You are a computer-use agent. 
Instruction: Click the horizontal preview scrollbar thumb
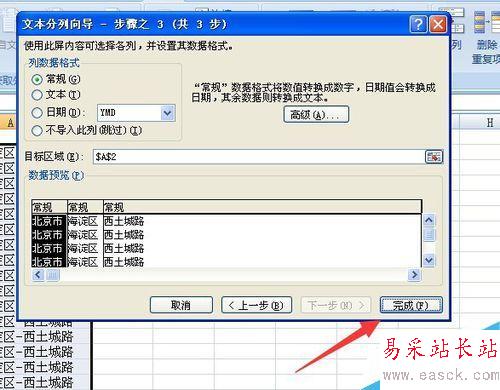(52, 275)
